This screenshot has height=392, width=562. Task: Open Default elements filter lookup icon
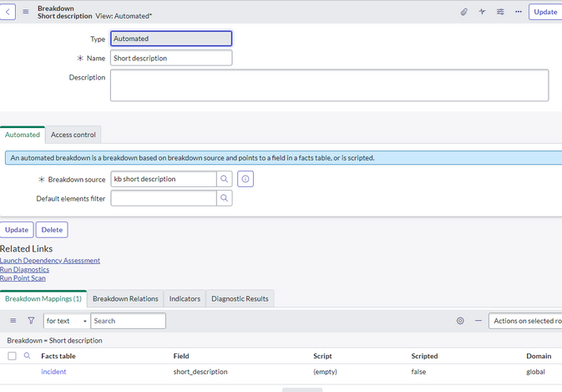click(224, 198)
